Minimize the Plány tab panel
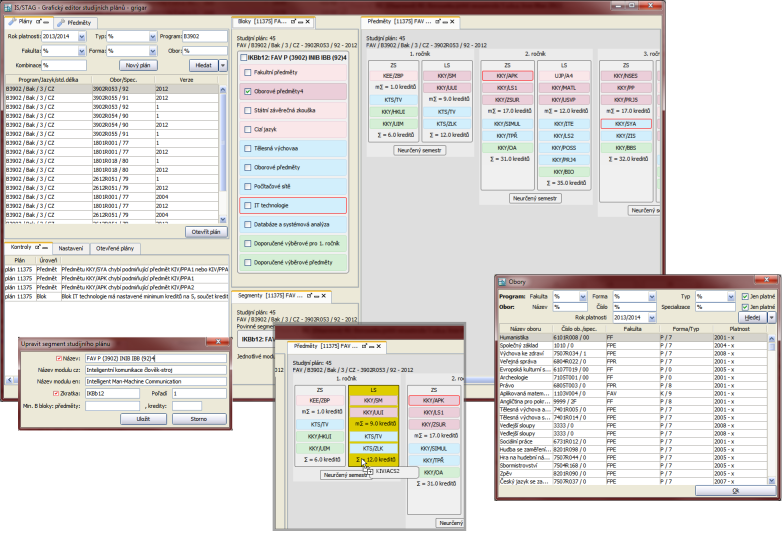784x534 pixels. pos(46,22)
